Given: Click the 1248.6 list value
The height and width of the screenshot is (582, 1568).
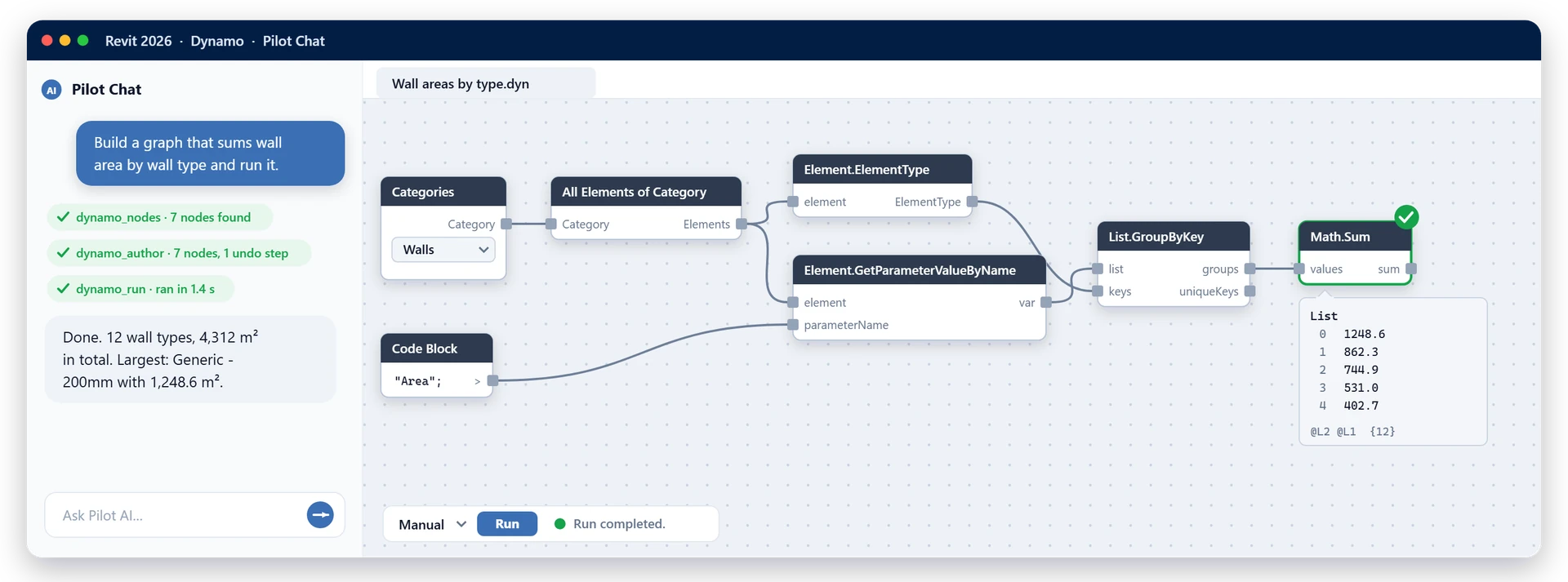Looking at the screenshot, I should click(x=1364, y=334).
